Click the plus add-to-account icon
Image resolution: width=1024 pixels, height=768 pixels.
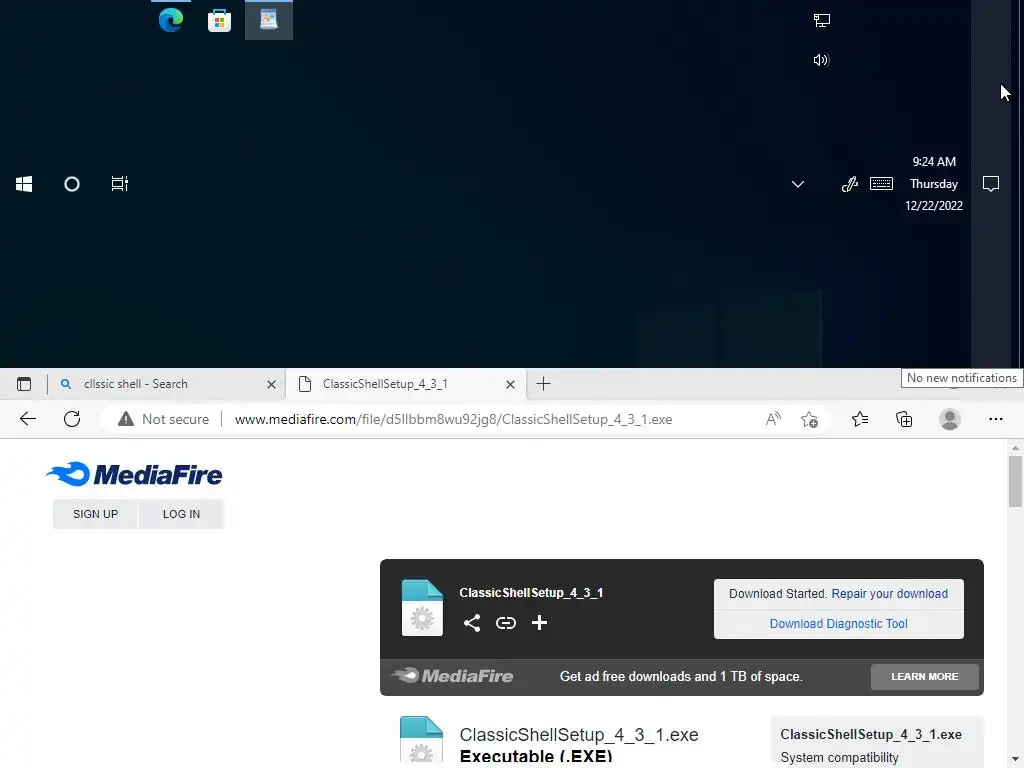pos(539,622)
